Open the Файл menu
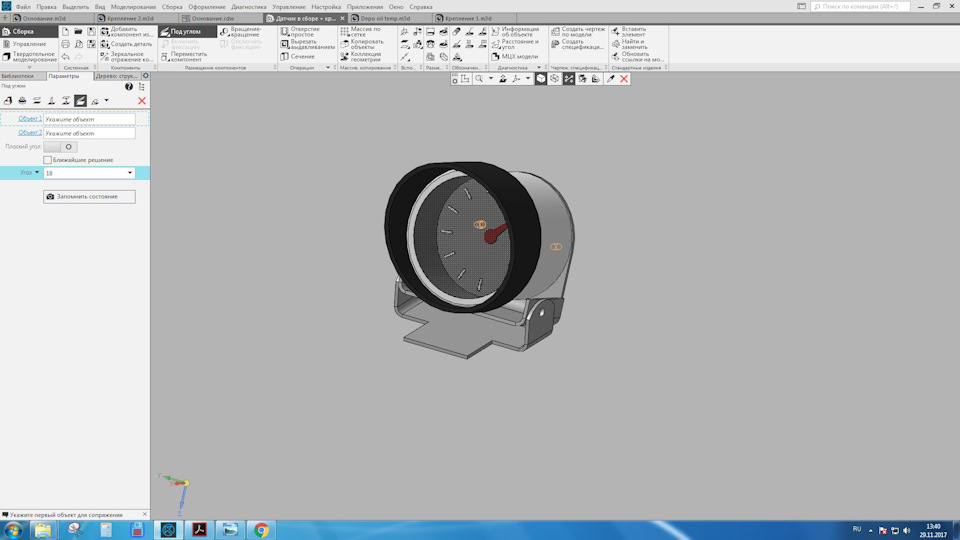Screen dimensions: 960x540 tap(23, 7)
